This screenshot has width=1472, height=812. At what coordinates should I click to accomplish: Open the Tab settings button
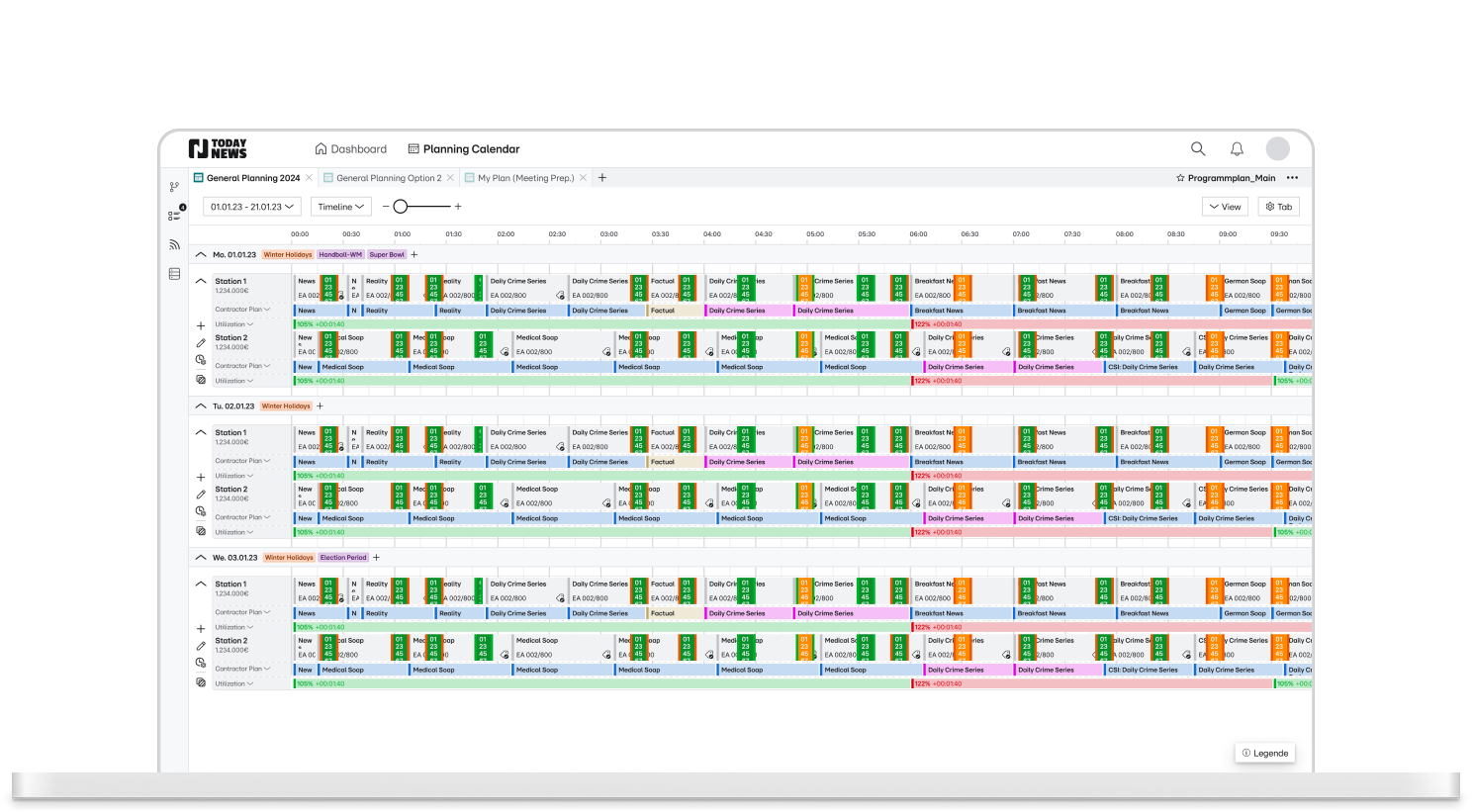(x=1278, y=207)
